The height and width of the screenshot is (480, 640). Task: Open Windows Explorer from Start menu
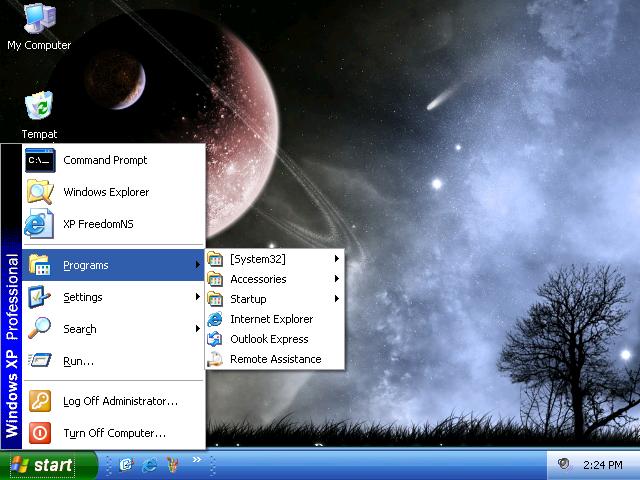[x=105, y=192]
